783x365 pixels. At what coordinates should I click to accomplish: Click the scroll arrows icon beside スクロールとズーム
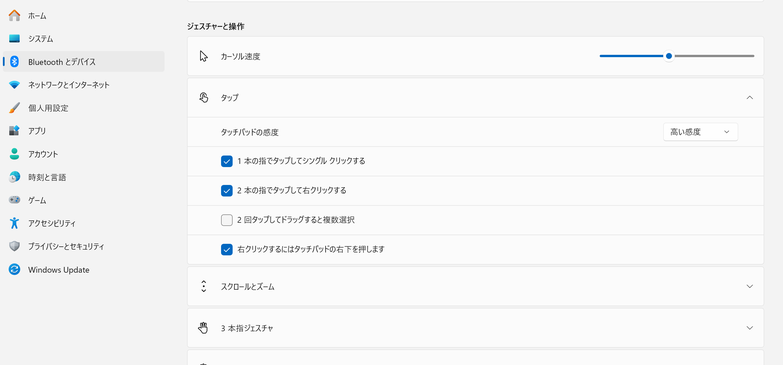[x=203, y=286]
